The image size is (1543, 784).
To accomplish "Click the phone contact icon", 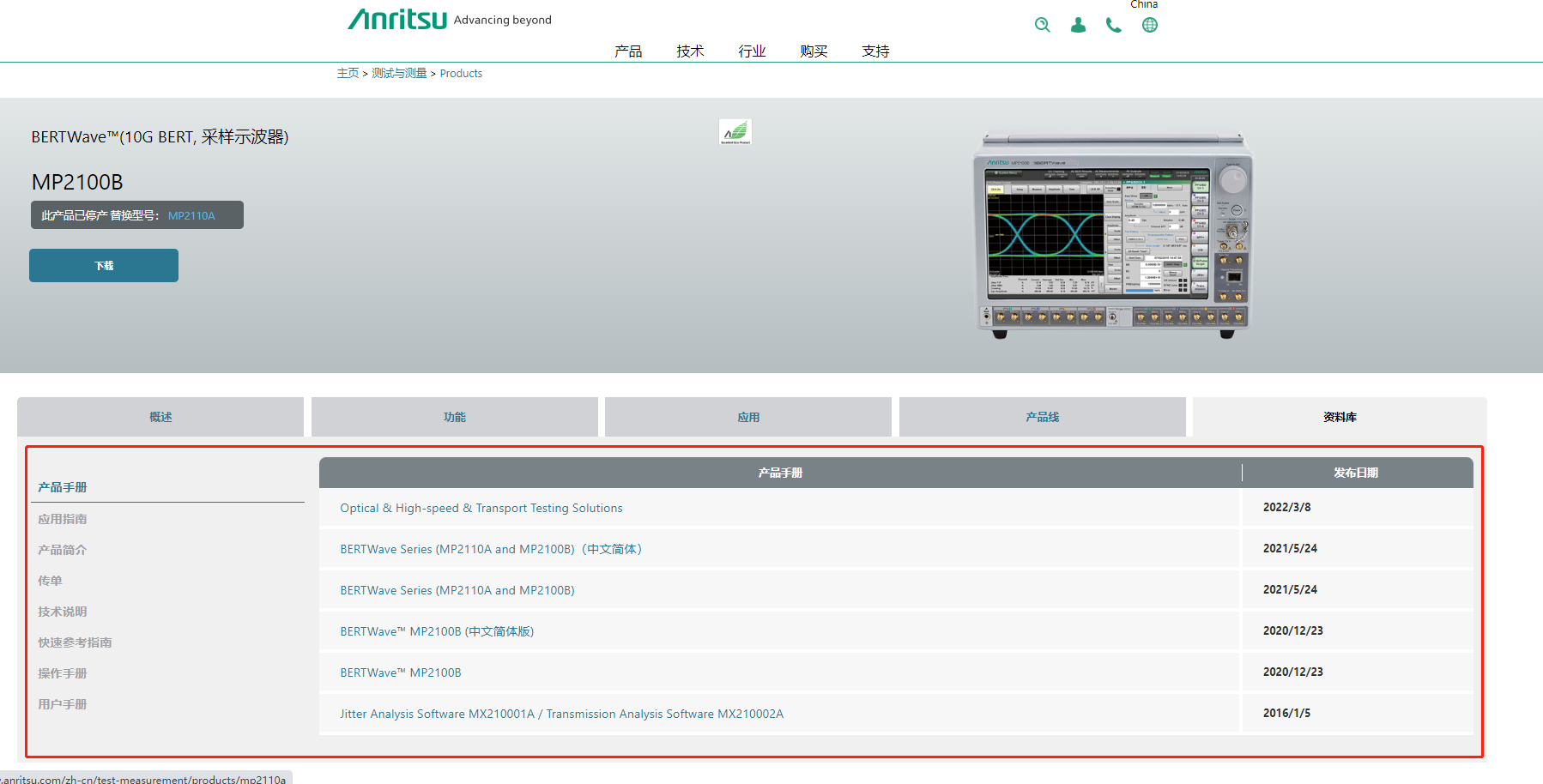I will [1113, 25].
